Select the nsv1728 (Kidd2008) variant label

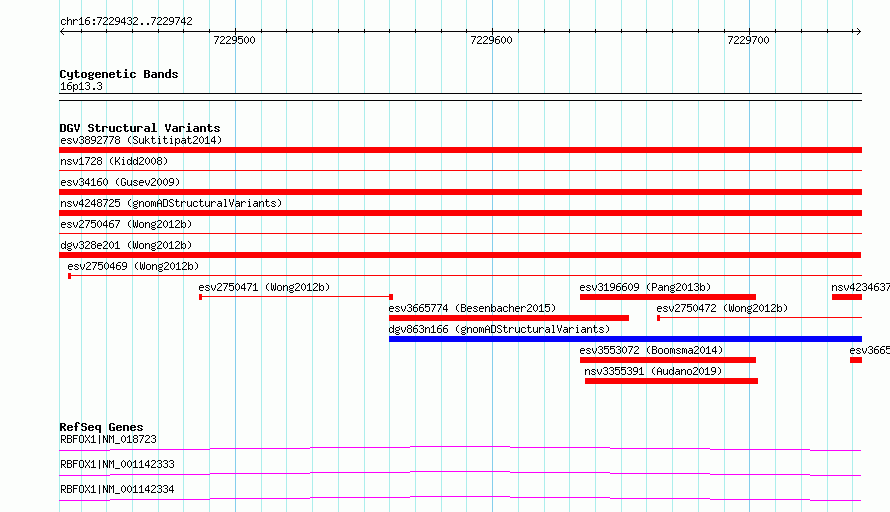click(x=114, y=161)
